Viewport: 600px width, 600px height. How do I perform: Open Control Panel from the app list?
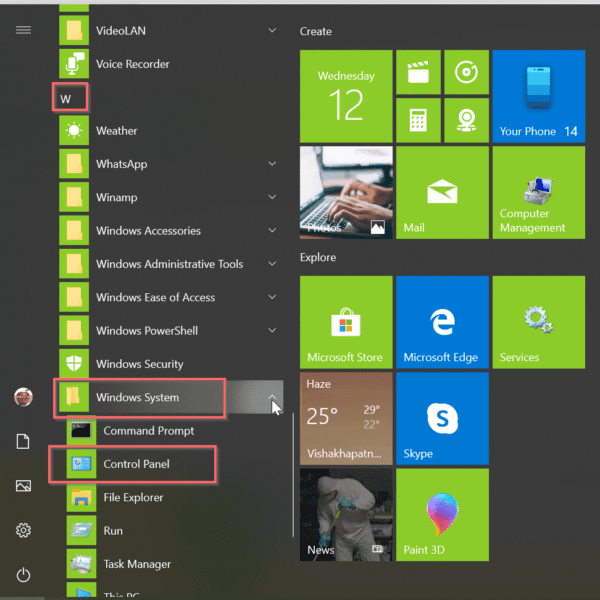(x=137, y=464)
